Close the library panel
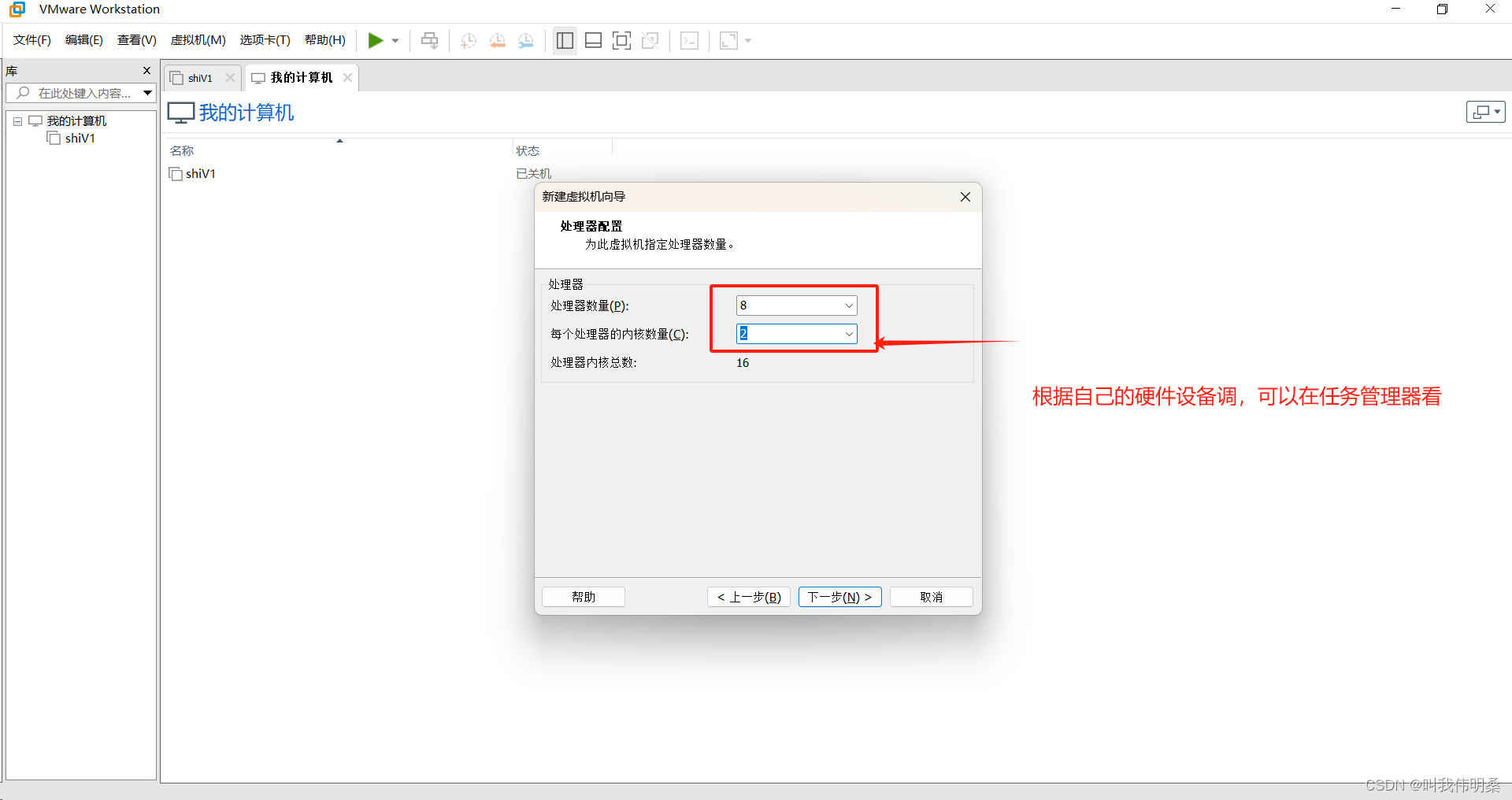Screen dimensions: 1512x800 pyautogui.click(x=146, y=70)
